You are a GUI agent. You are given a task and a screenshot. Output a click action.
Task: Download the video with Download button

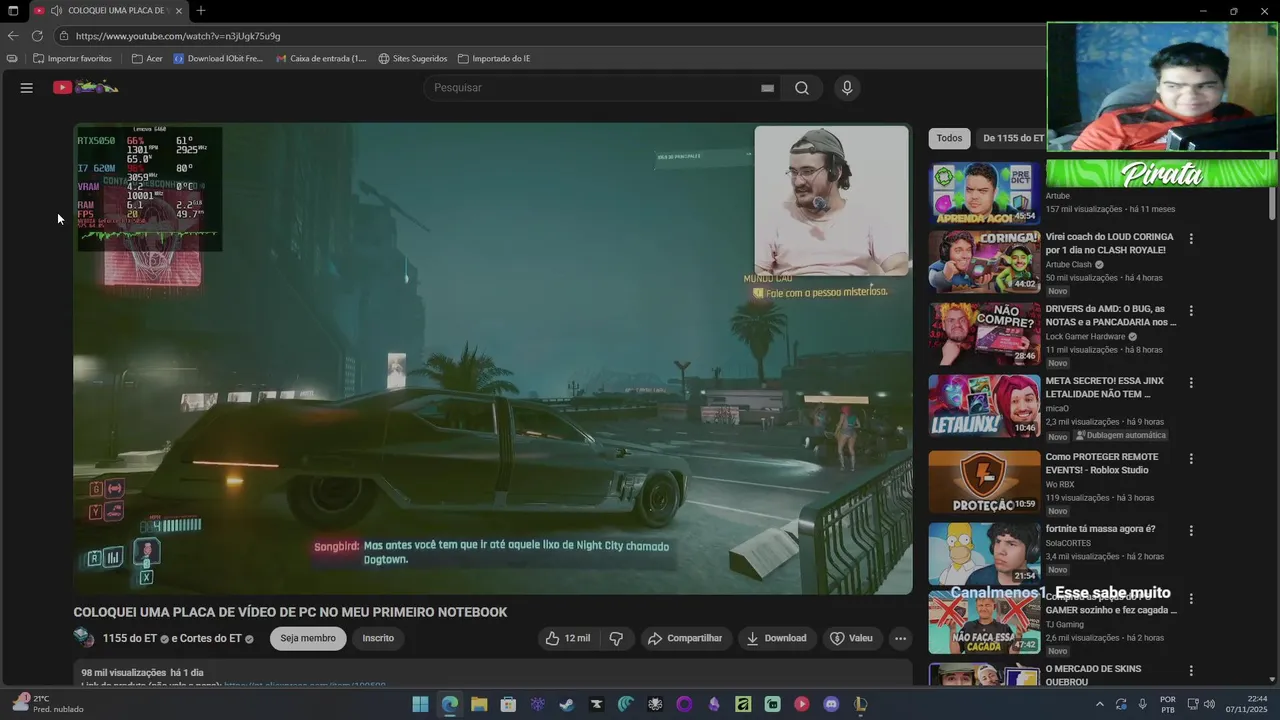[x=776, y=638]
